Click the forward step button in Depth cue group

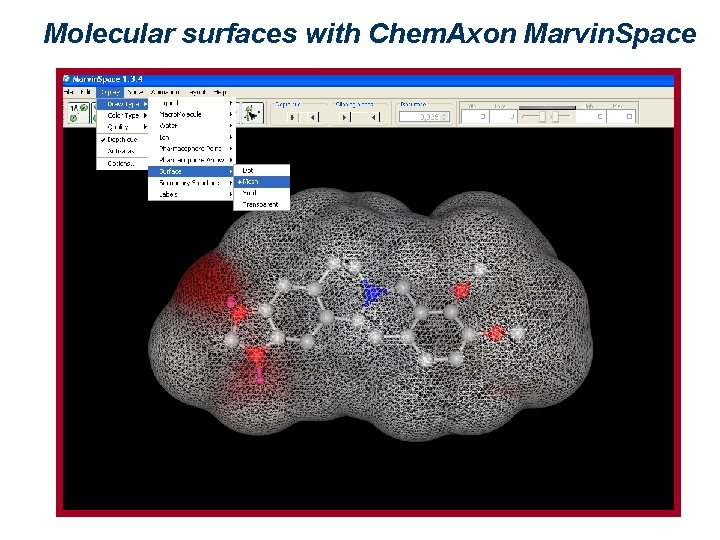[292, 117]
